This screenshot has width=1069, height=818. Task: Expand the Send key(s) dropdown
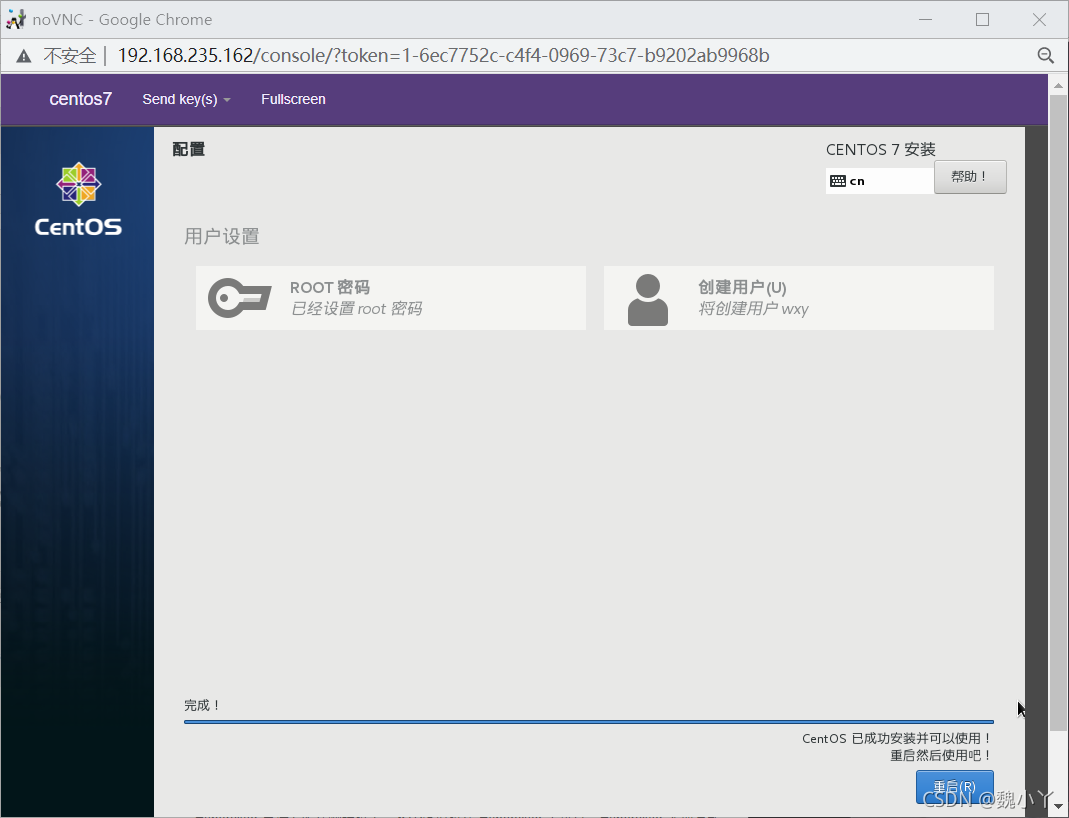pyautogui.click(x=186, y=100)
